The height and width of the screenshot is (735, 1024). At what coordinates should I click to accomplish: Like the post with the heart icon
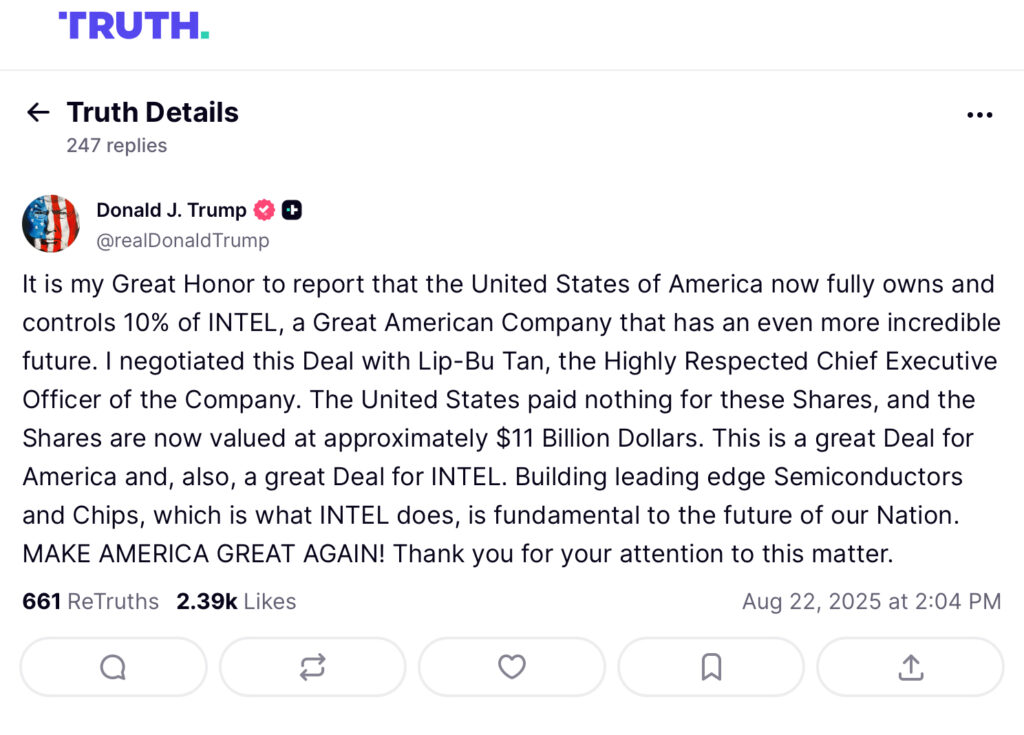click(x=512, y=667)
